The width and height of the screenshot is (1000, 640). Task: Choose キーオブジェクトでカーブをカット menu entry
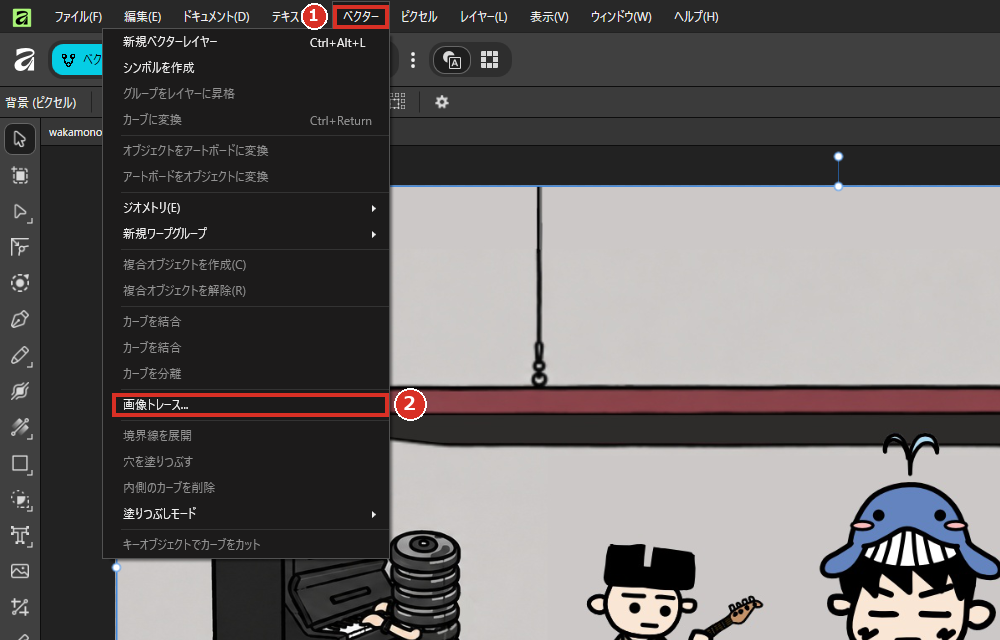pyautogui.click(x=246, y=545)
